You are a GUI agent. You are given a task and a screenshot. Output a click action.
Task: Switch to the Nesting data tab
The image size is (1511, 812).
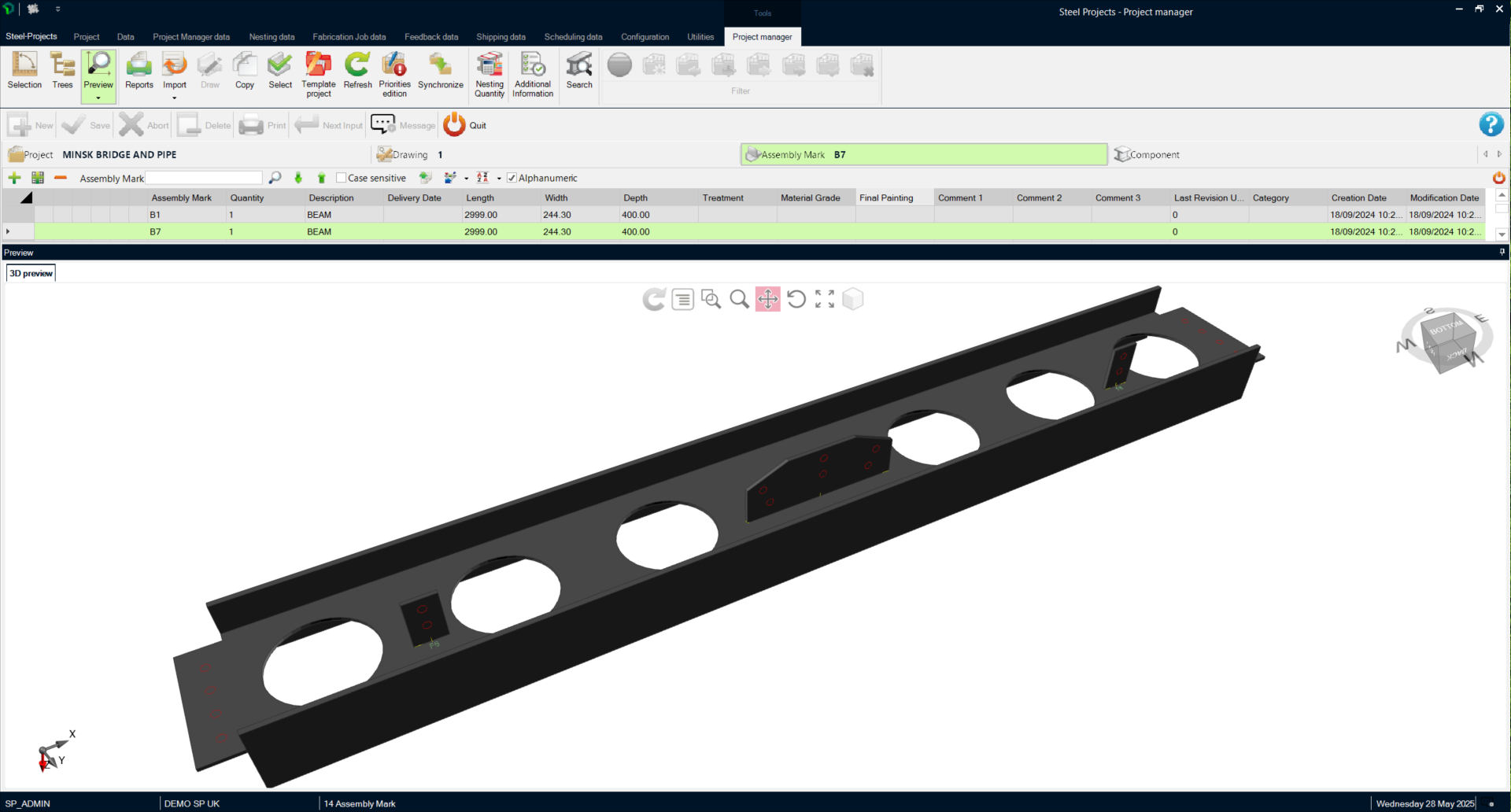[272, 37]
